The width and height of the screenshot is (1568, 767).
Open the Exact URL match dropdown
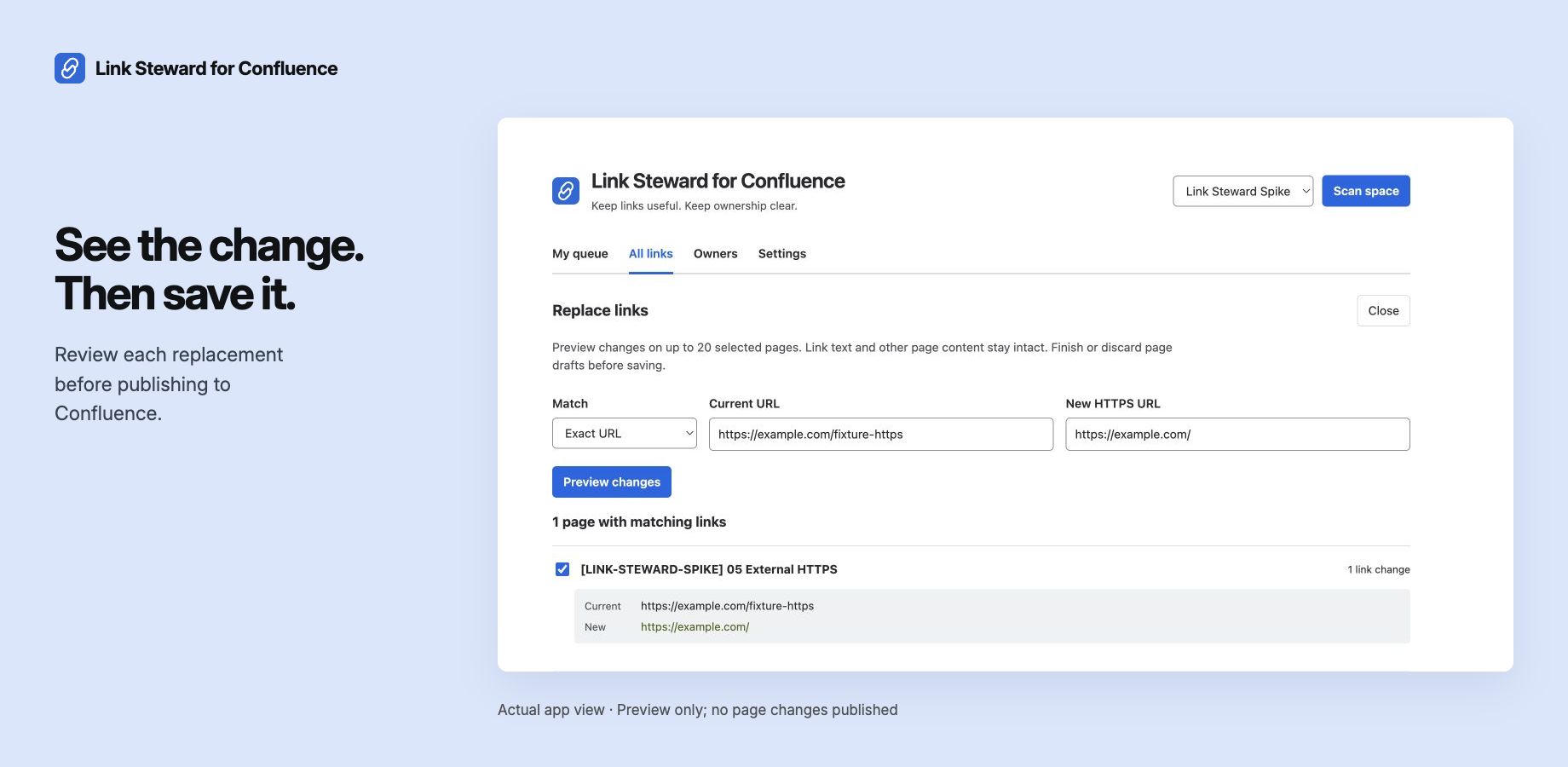(x=625, y=433)
